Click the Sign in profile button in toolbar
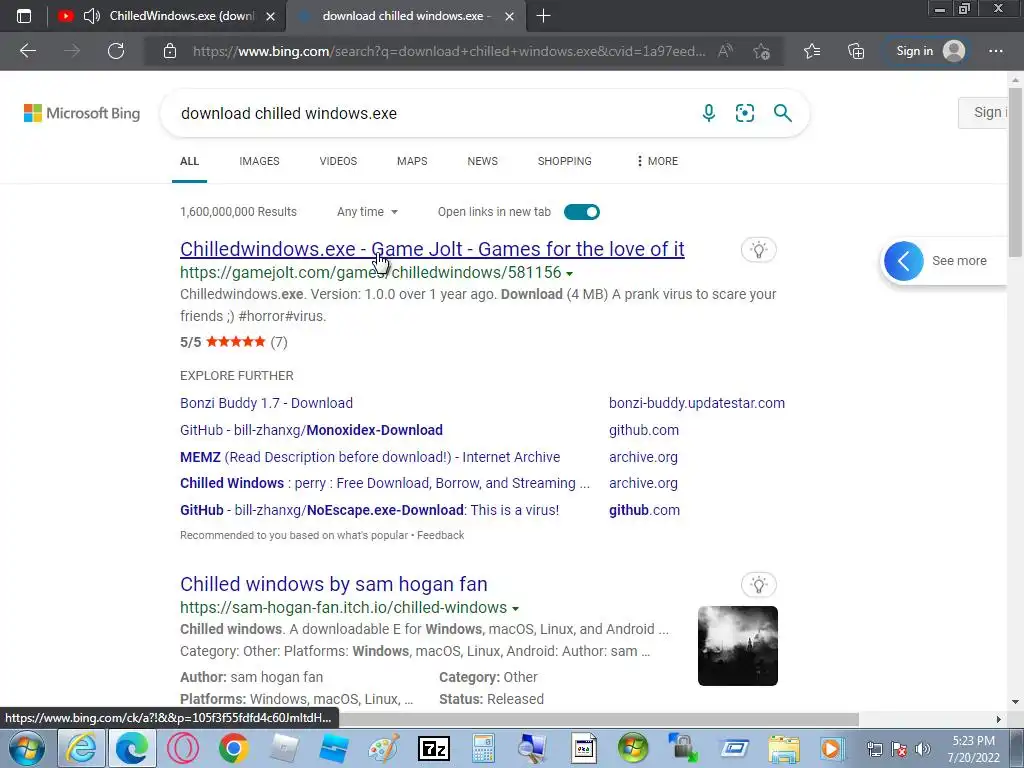Viewport: 1024px width, 768px height. (931, 51)
